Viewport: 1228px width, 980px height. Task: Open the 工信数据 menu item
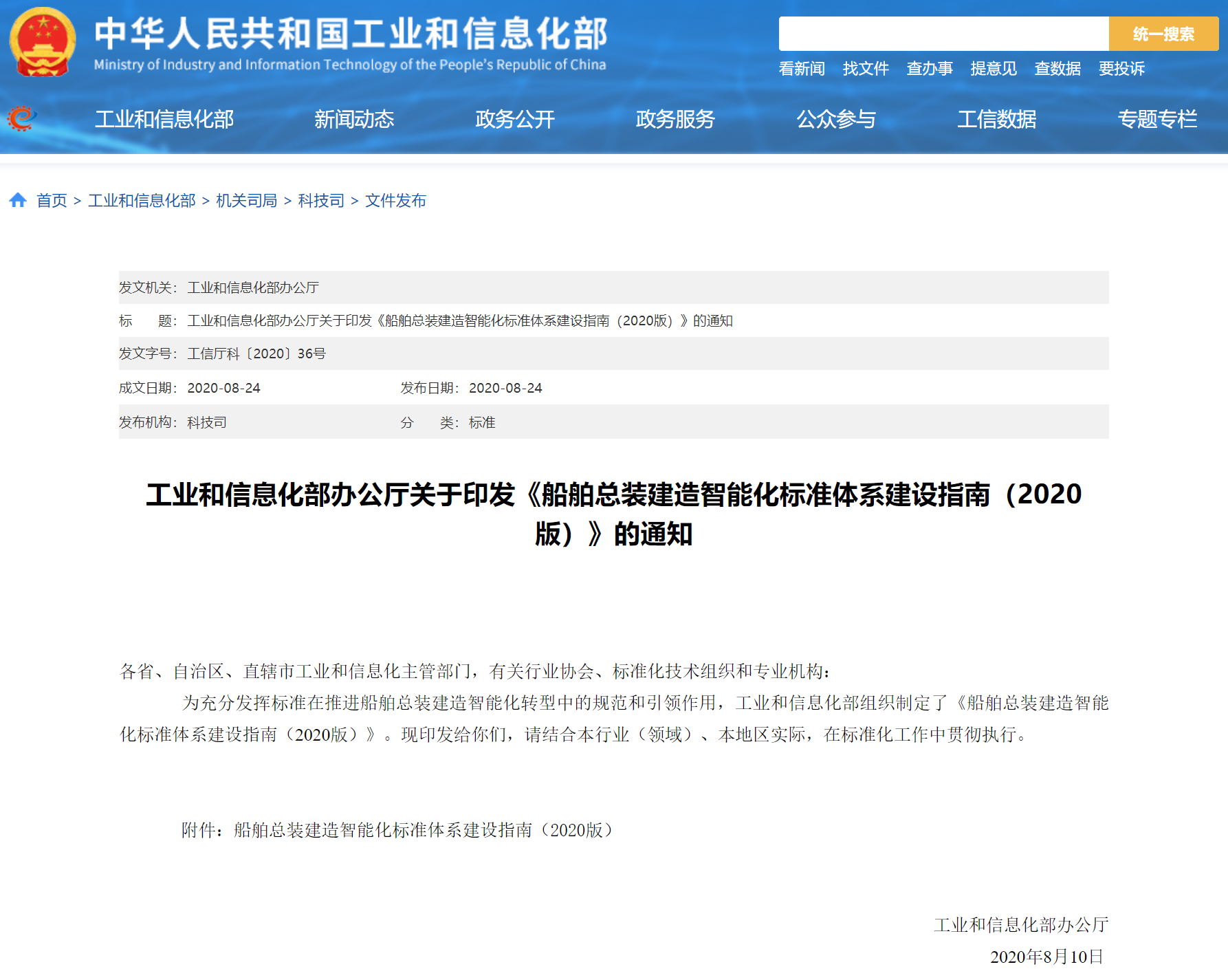[x=997, y=119]
